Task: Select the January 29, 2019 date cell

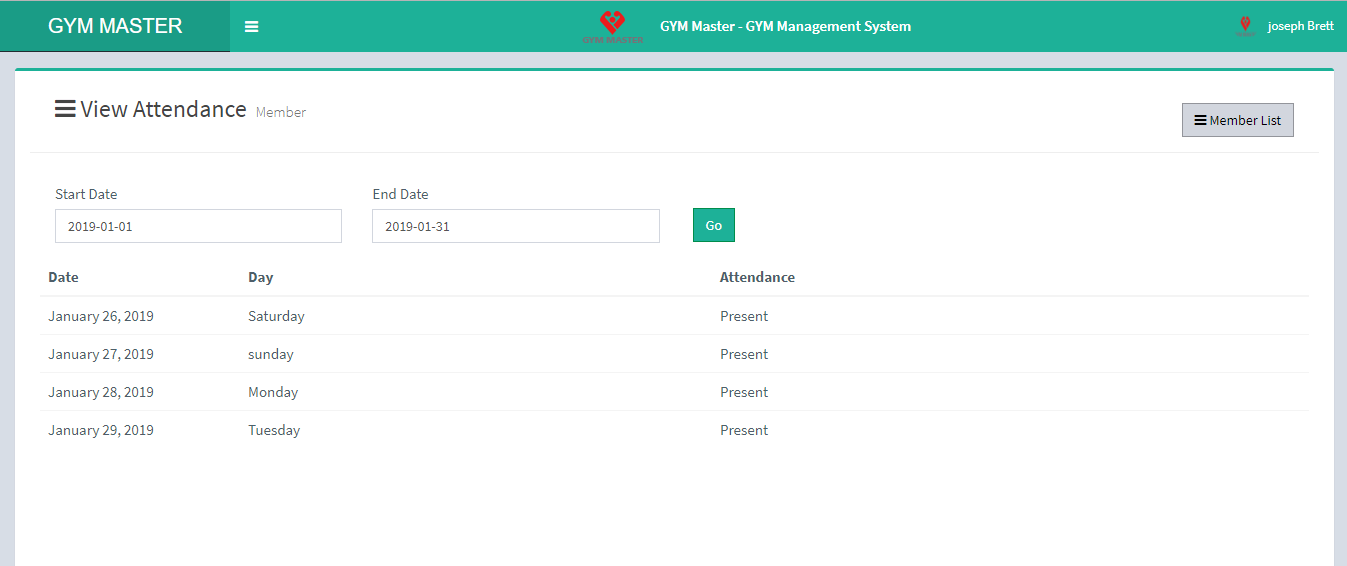Action: pyautogui.click(x=101, y=430)
